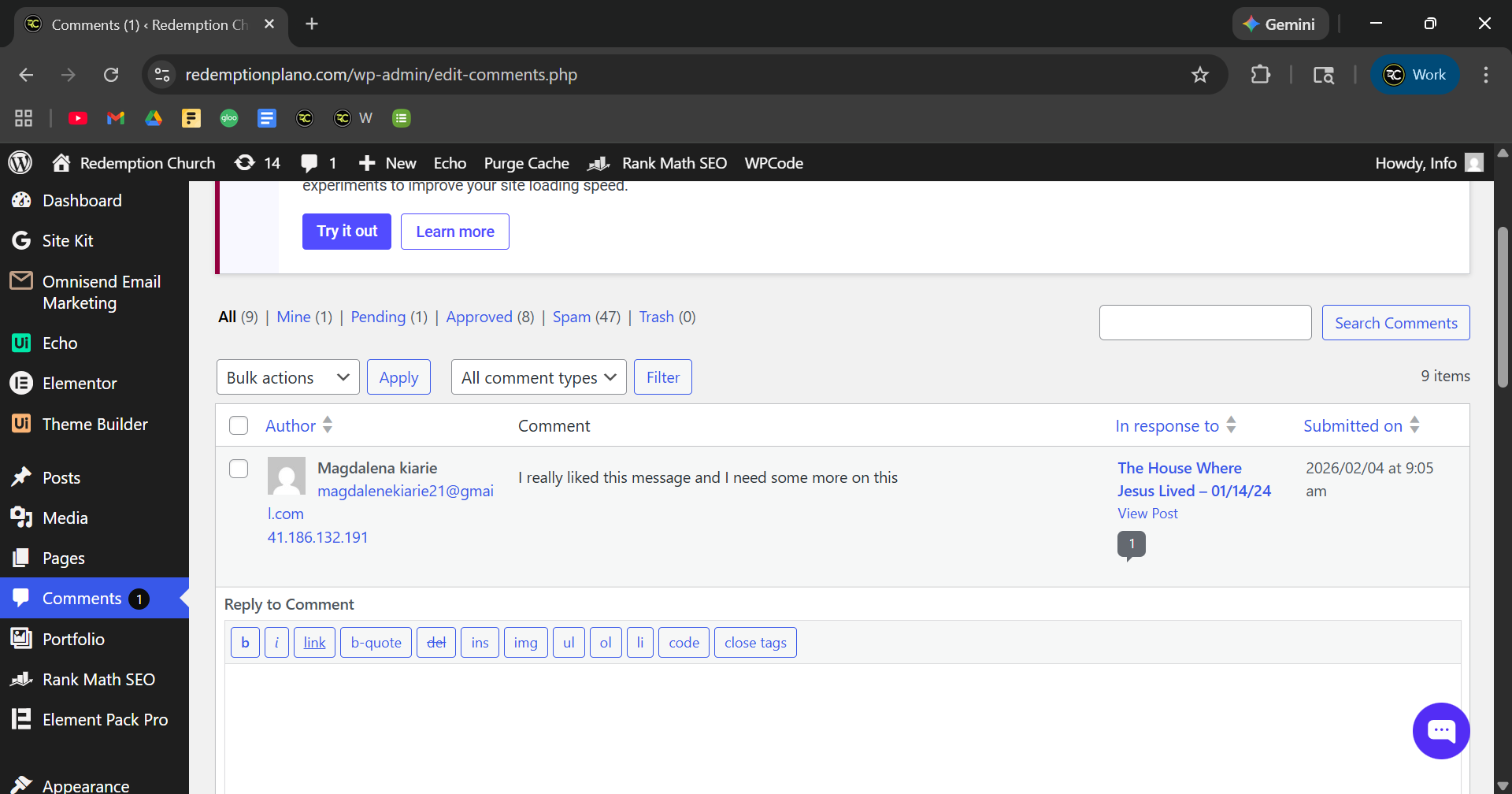Bookmark this page with the star icon
The image size is (1512, 794).
1199,75
